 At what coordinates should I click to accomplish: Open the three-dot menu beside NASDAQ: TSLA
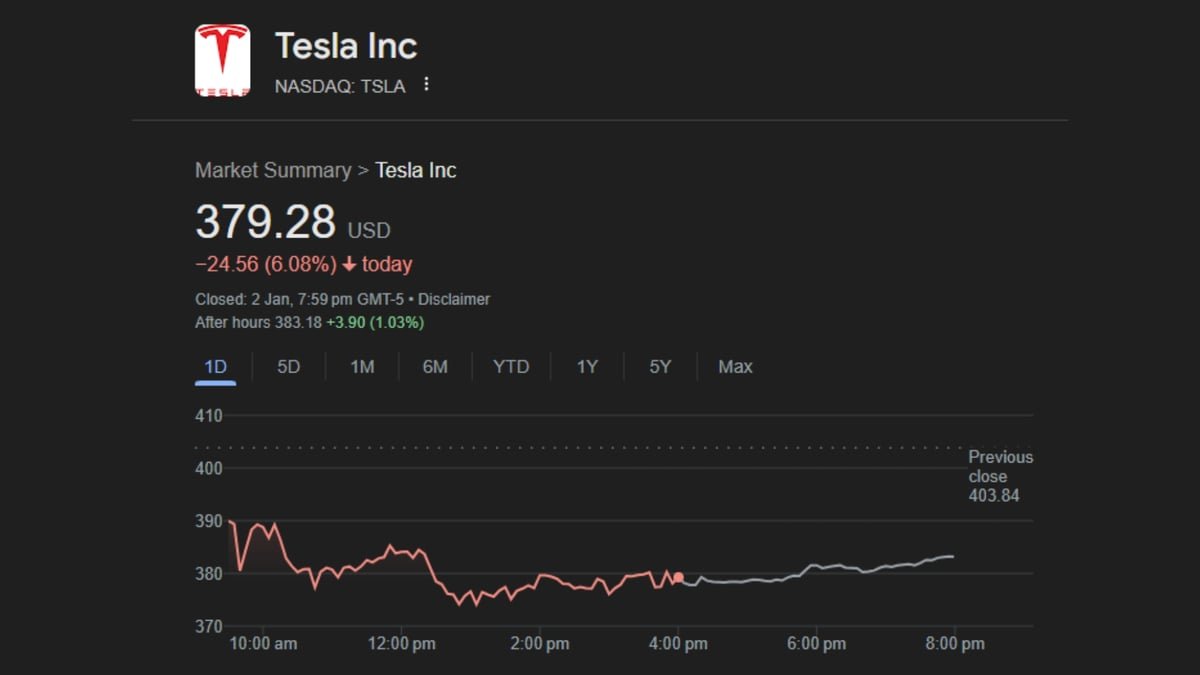(x=426, y=85)
